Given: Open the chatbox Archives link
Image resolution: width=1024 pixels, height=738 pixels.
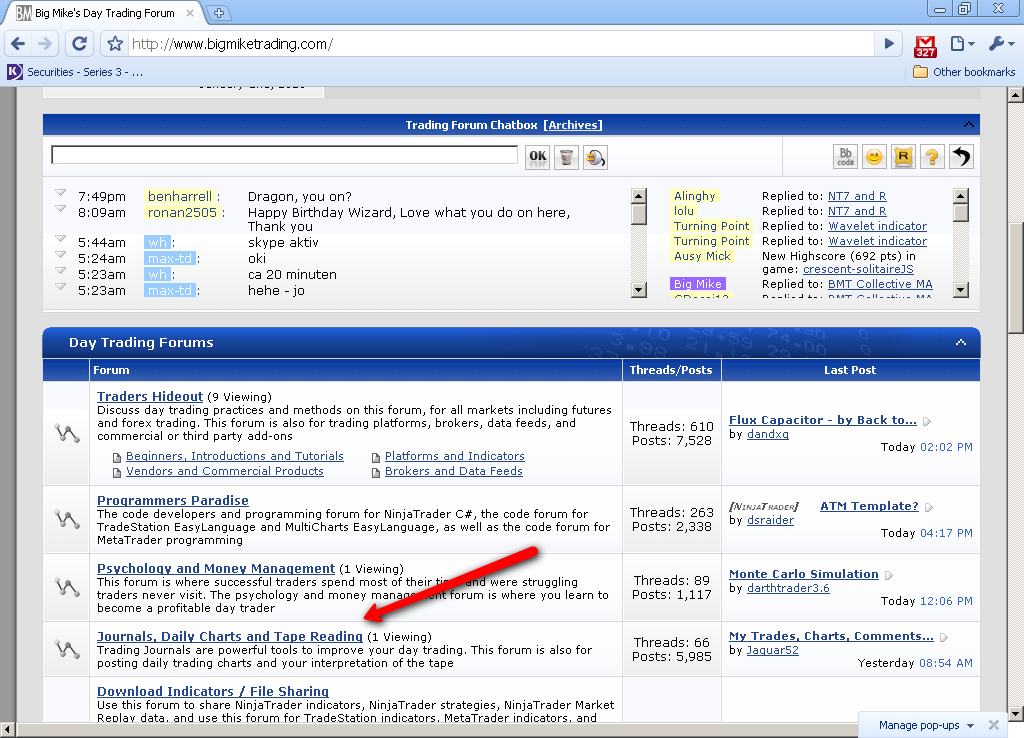Looking at the screenshot, I should pos(573,125).
